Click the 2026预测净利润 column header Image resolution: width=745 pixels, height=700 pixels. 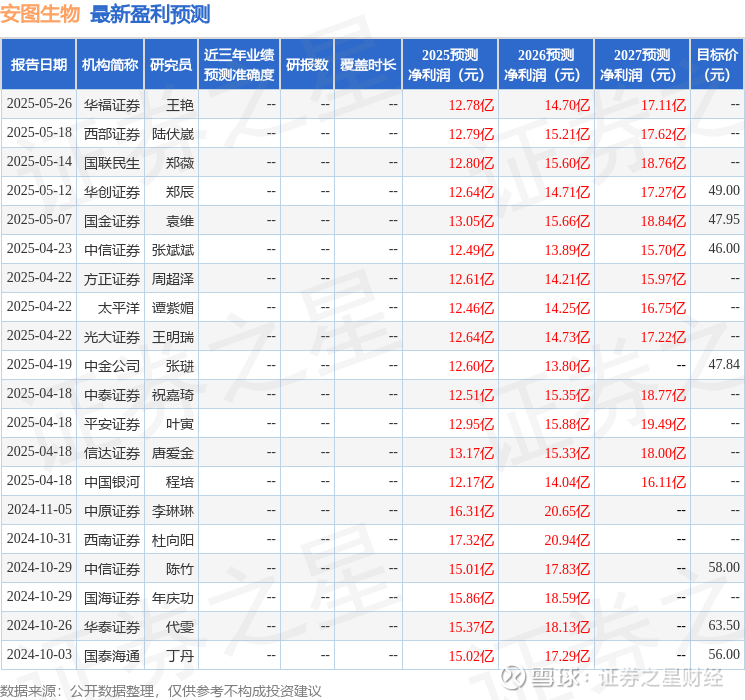tap(546, 64)
